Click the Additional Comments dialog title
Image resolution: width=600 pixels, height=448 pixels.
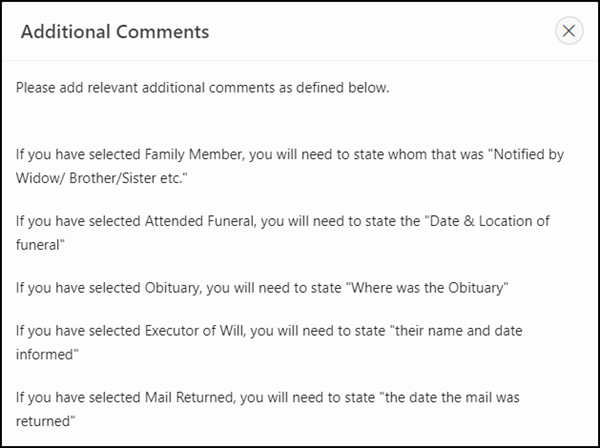pos(115,31)
